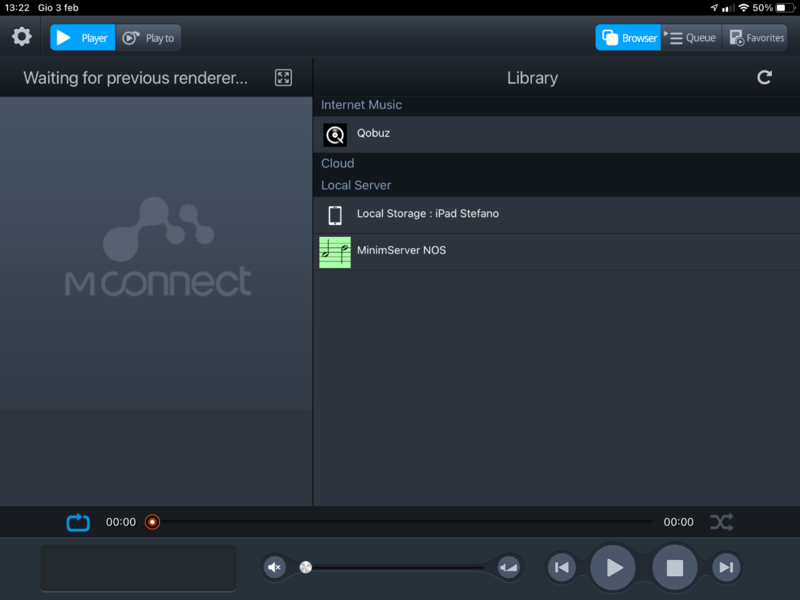Toggle repeat mode
The image size is (800, 600).
click(x=78, y=522)
